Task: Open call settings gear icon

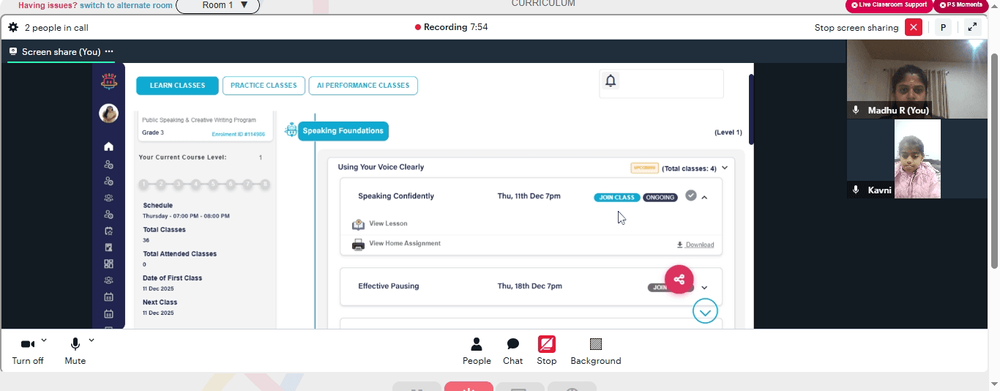Action: (13, 27)
